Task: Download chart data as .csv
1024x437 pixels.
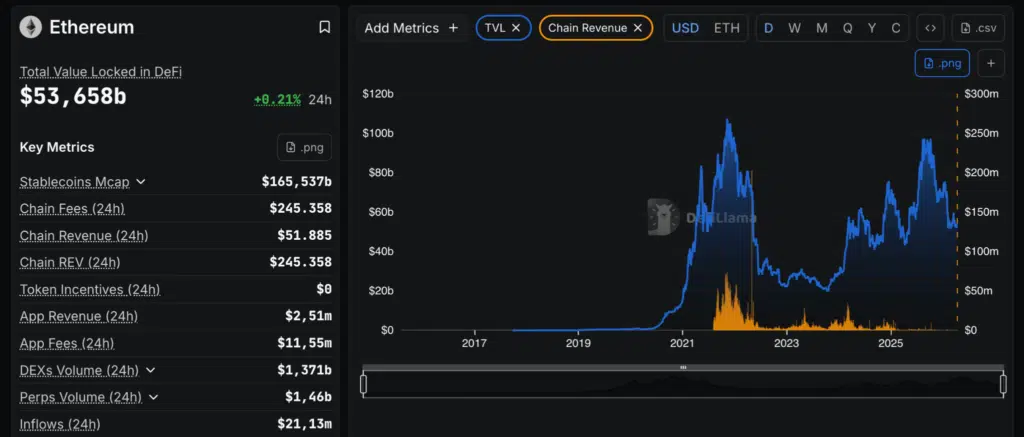Action: point(978,28)
